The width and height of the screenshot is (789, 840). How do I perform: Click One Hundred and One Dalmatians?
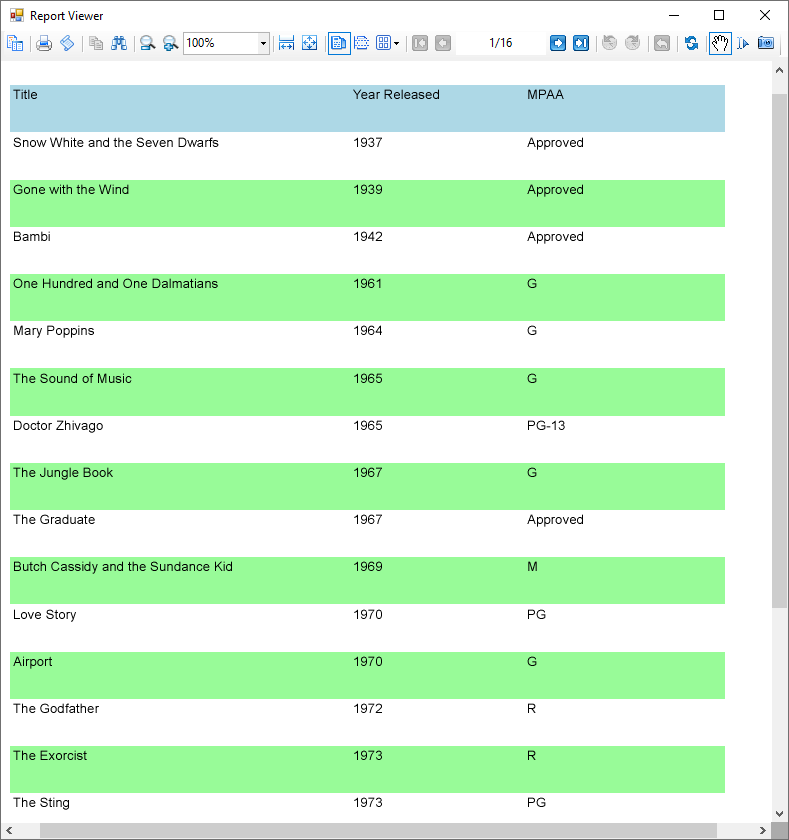(x=116, y=283)
